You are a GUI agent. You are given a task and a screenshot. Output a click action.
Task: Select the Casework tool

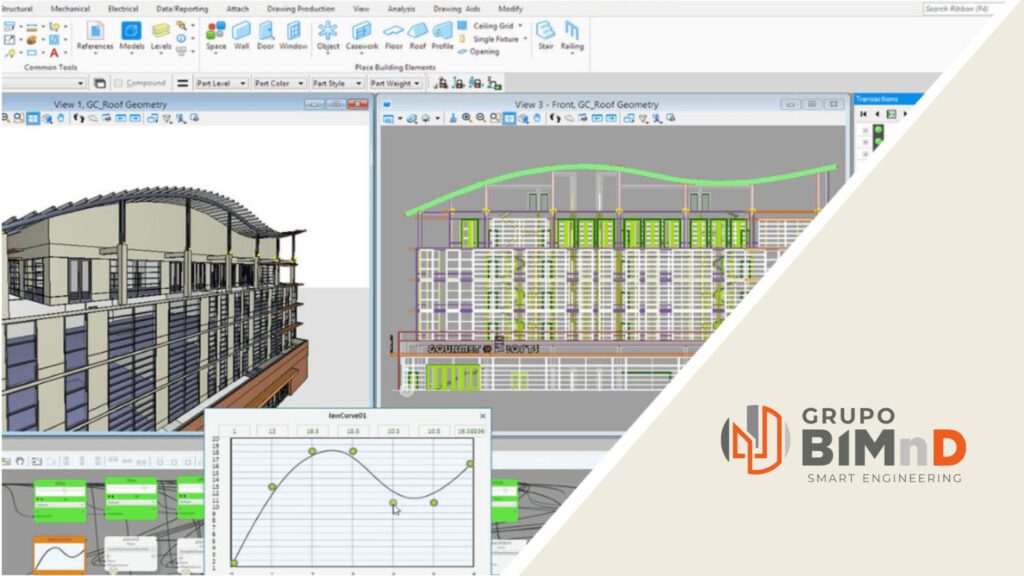click(361, 34)
